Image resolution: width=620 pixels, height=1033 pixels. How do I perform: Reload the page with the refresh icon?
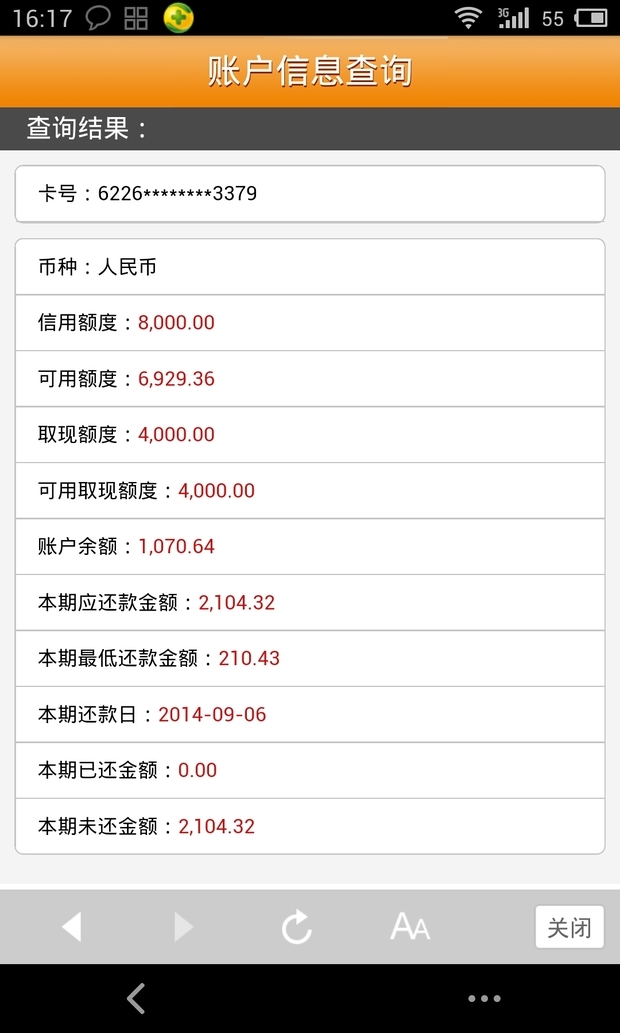(x=296, y=926)
